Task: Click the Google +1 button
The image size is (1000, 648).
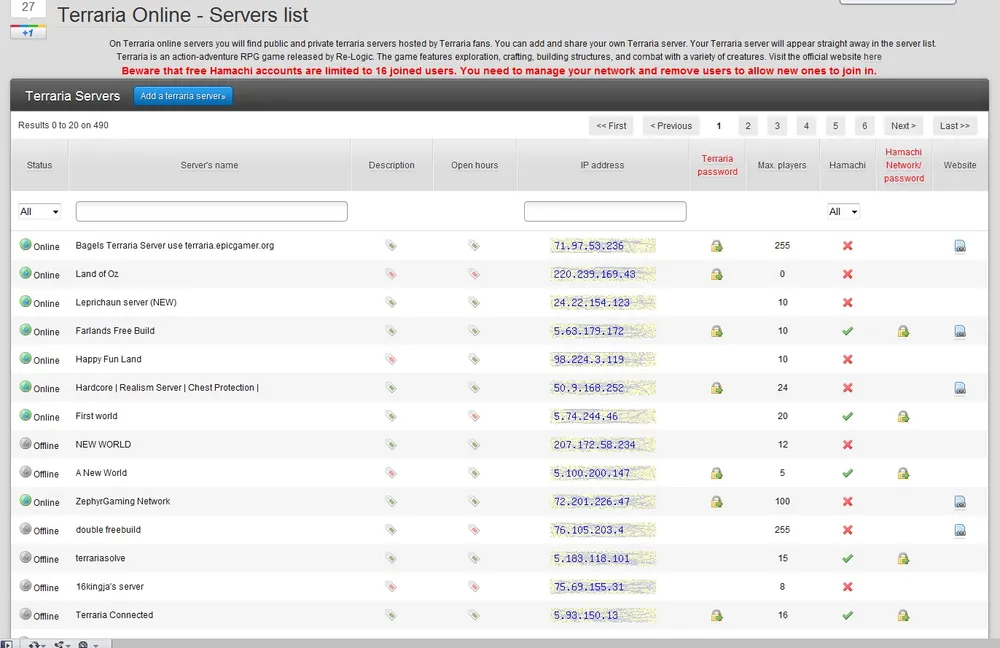Action: pos(28,32)
